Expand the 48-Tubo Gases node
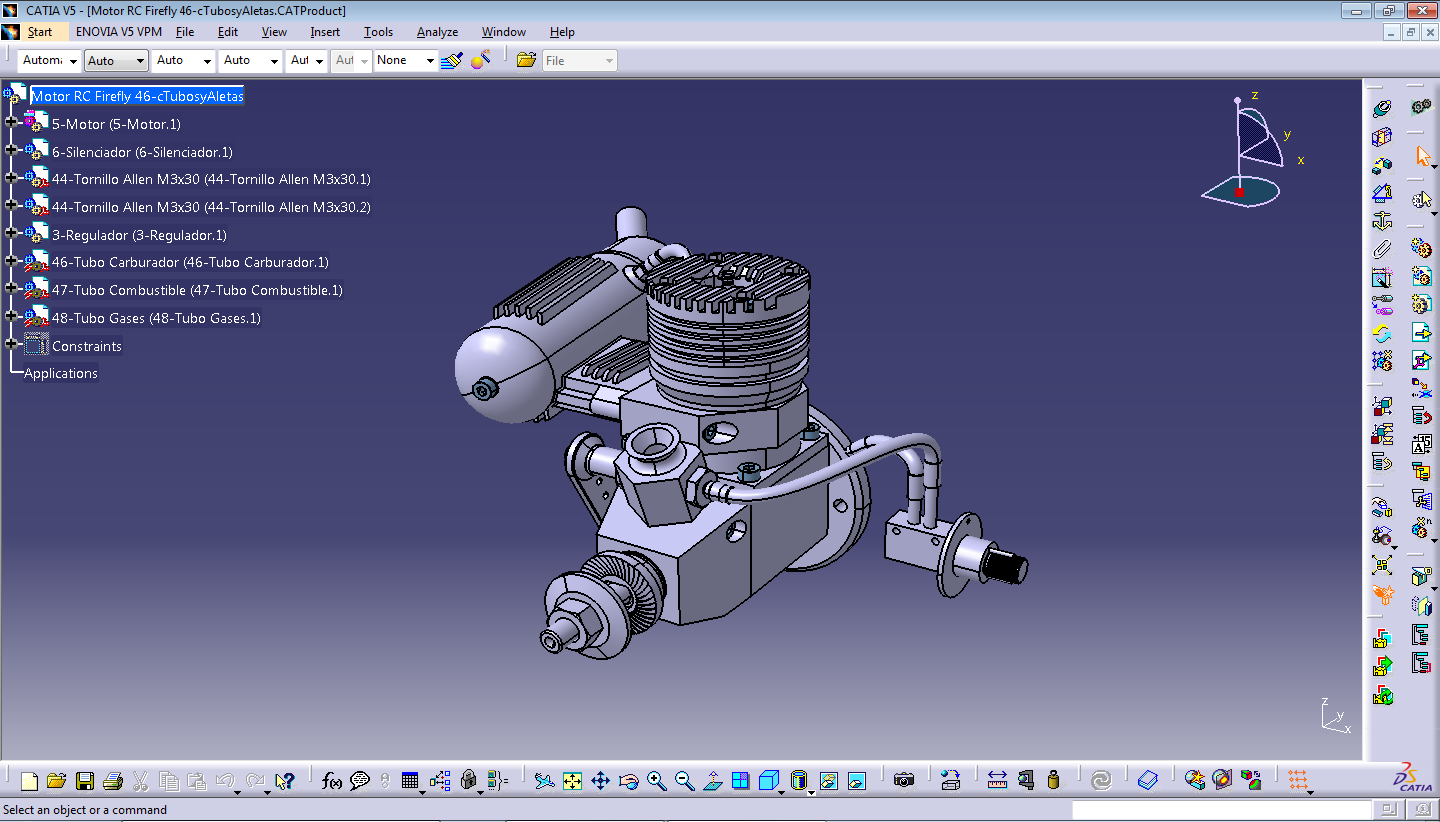1440x822 pixels. (x=12, y=316)
